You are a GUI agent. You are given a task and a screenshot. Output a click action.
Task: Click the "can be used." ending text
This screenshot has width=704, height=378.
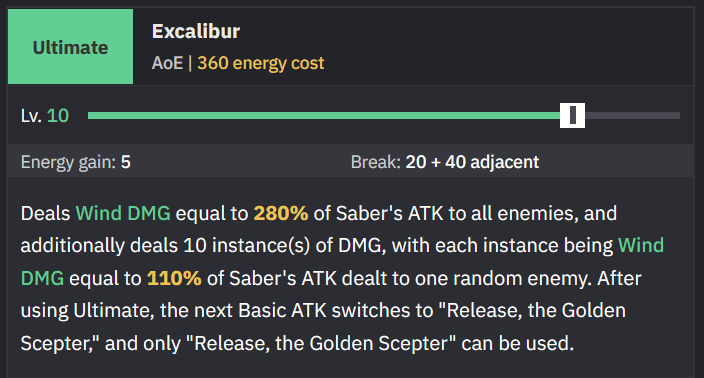(518, 343)
